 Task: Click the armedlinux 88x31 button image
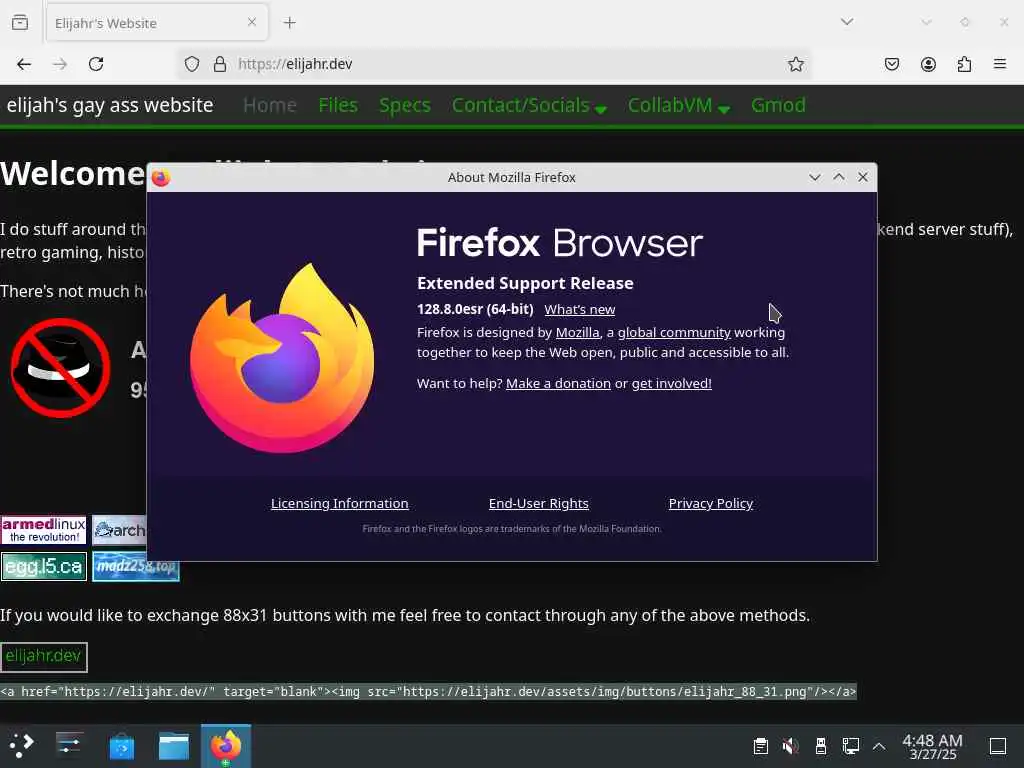pos(44,530)
